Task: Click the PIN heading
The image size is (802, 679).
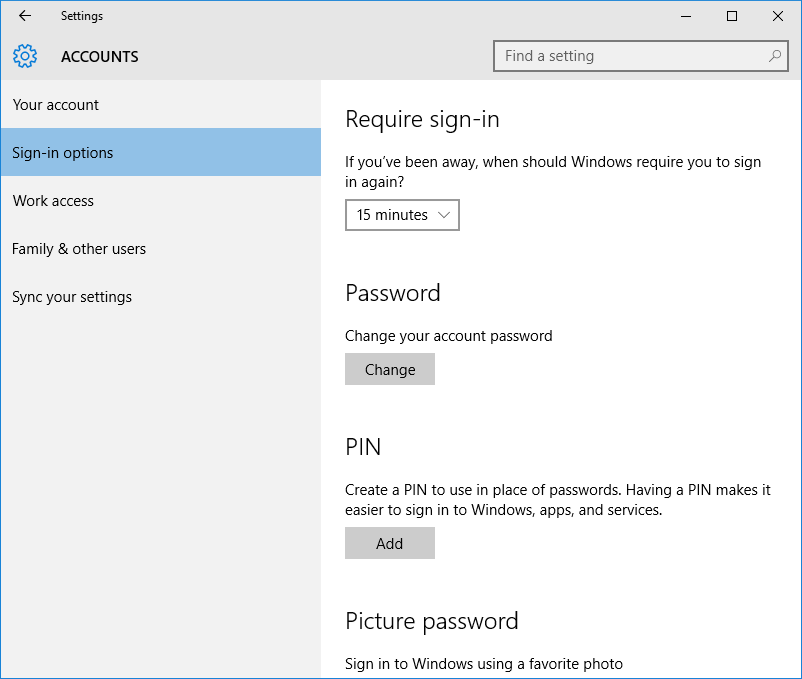Action: point(363,447)
